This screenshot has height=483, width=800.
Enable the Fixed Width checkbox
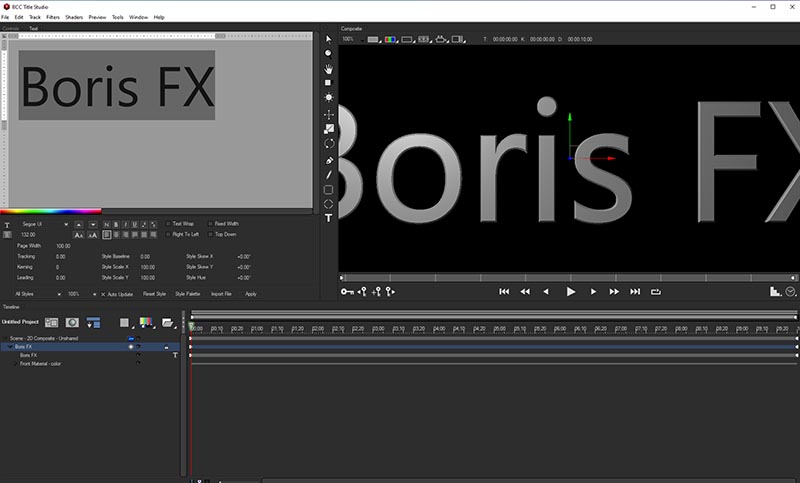(210, 224)
